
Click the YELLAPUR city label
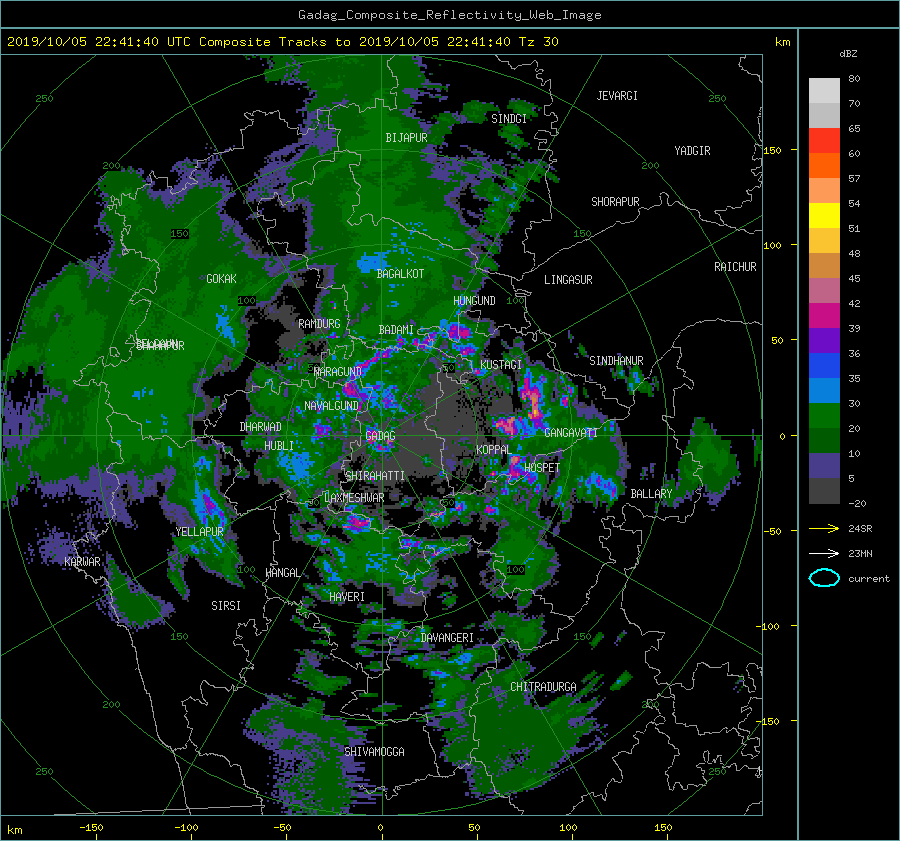click(199, 532)
